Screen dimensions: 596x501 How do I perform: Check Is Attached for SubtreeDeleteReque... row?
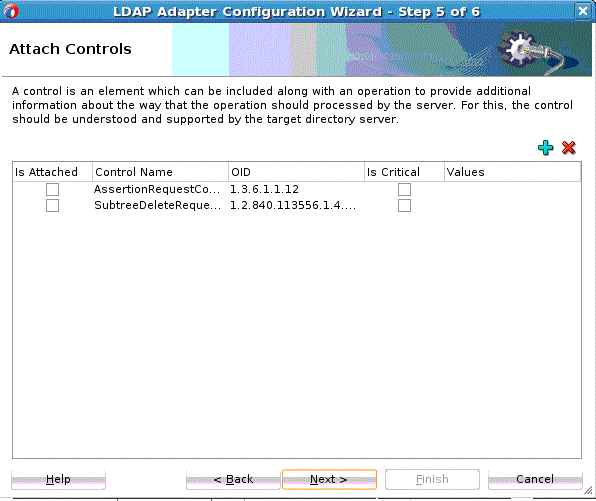tap(52, 205)
